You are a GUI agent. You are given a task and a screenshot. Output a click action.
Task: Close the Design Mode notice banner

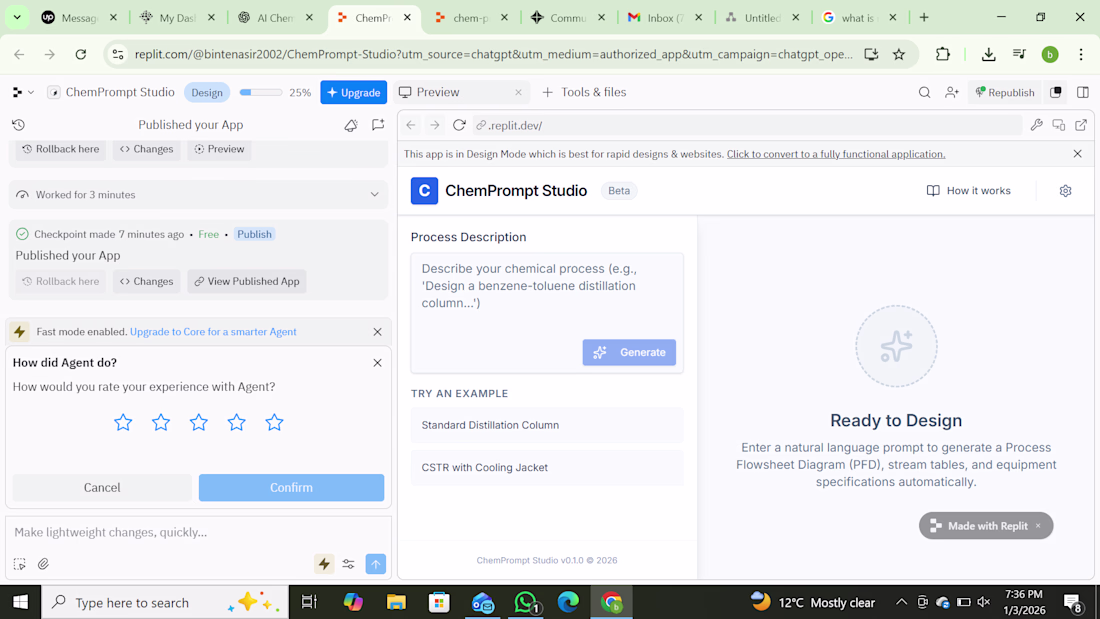pos(1078,154)
